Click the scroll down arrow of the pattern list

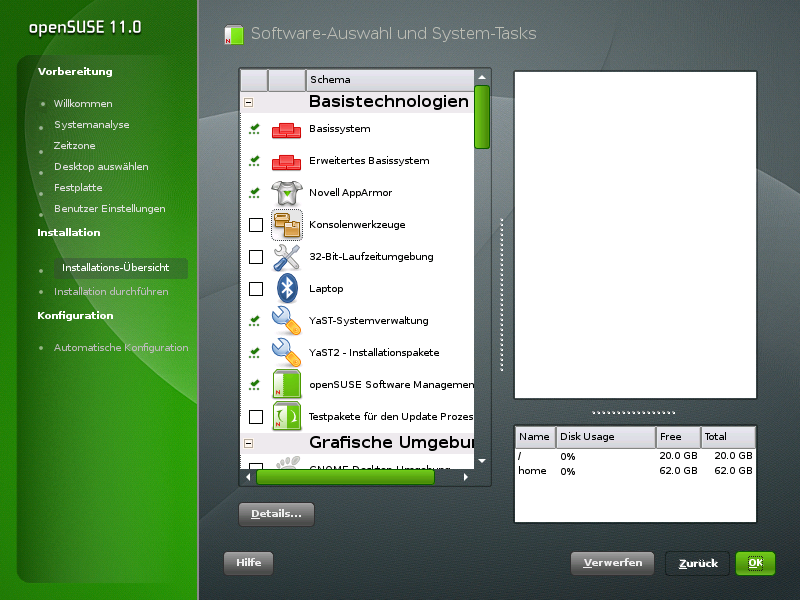click(x=482, y=461)
